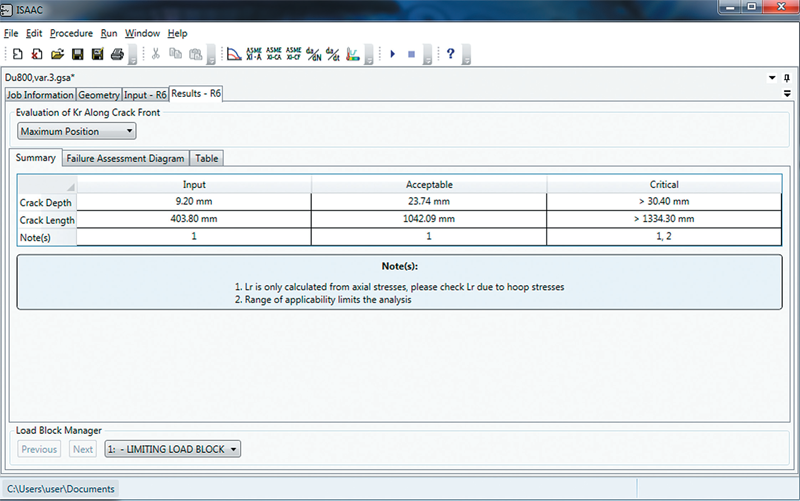
Task: Open the LIMITING LOAD BLOCK dropdown
Action: click(x=172, y=449)
